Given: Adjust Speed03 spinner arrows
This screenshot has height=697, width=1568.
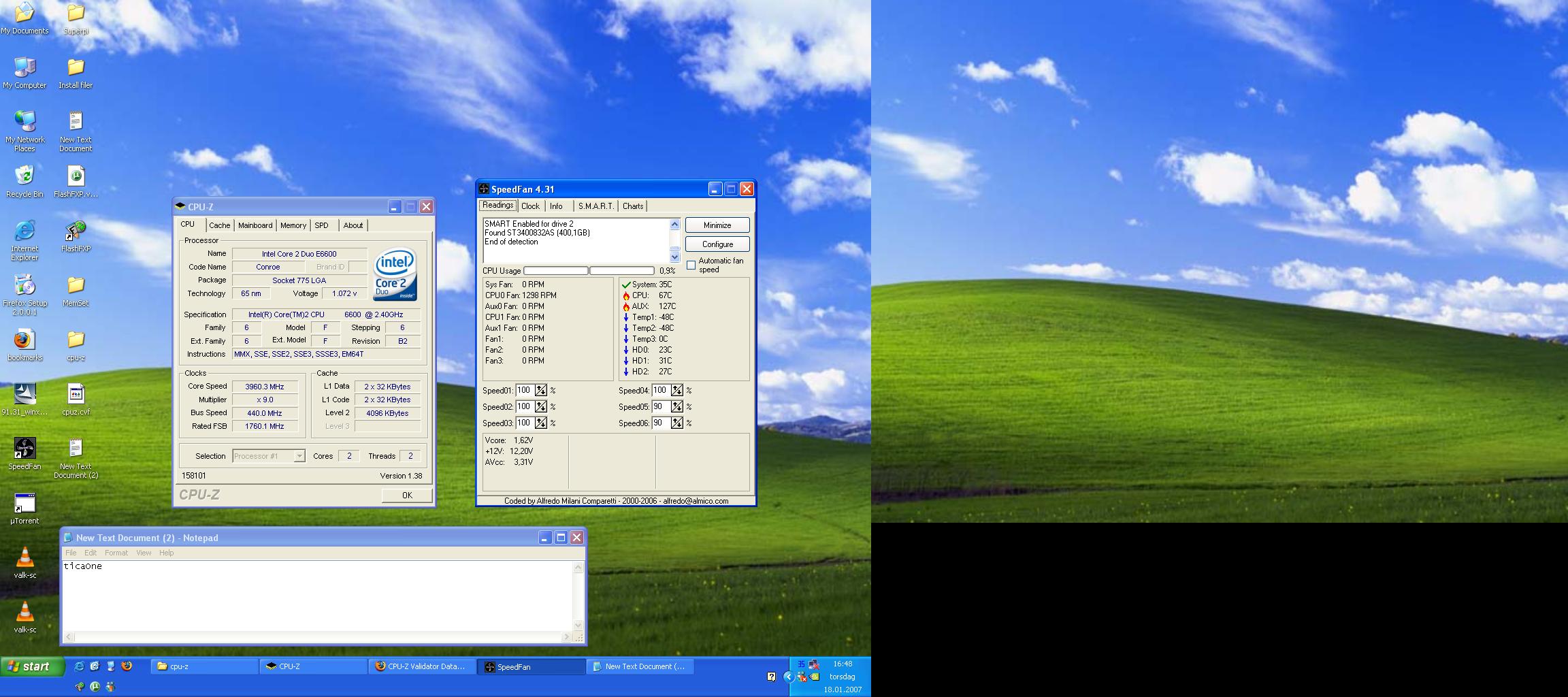Looking at the screenshot, I should (x=540, y=423).
